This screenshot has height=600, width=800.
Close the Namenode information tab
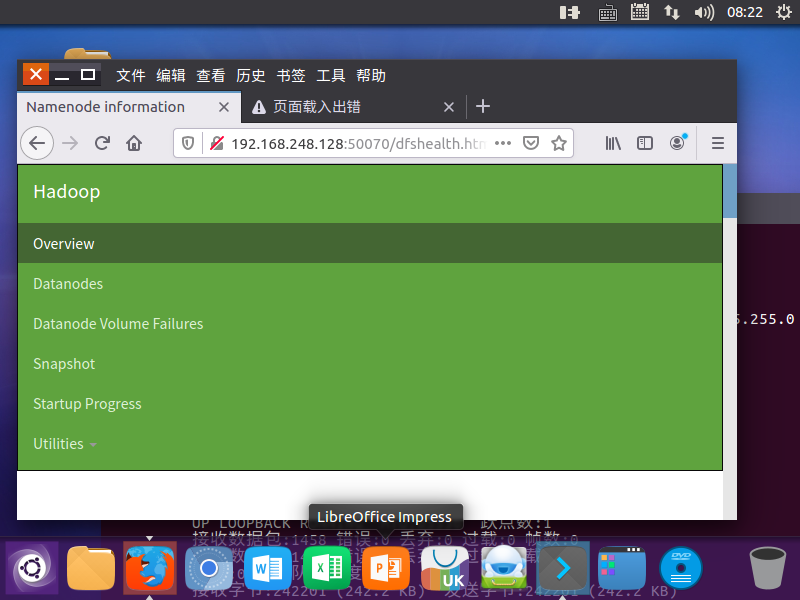coord(223,107)
